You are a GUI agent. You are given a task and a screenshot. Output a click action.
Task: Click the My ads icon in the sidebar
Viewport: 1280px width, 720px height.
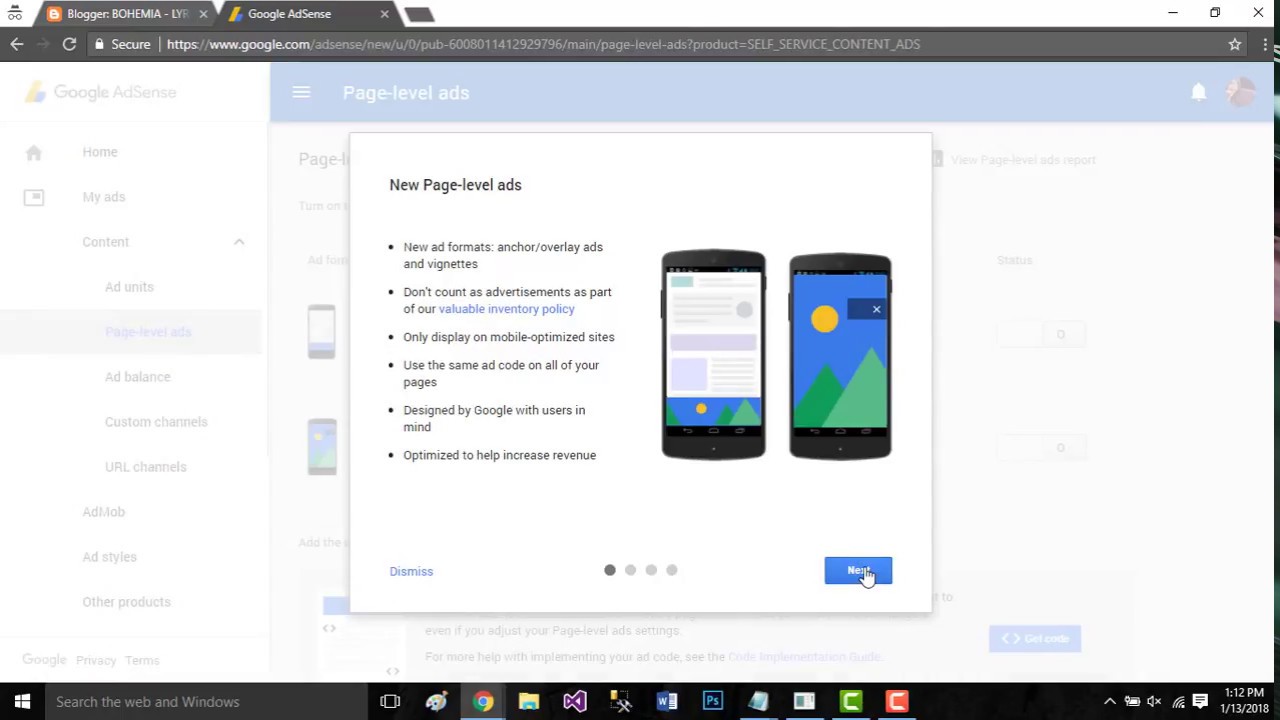click(x=34, y=197)
